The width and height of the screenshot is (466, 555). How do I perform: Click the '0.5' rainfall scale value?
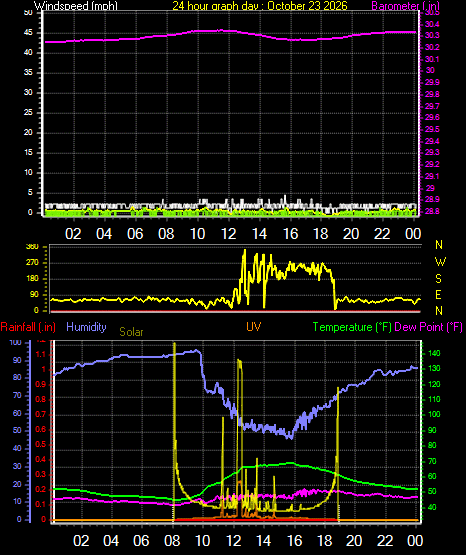tap(41, 444)
